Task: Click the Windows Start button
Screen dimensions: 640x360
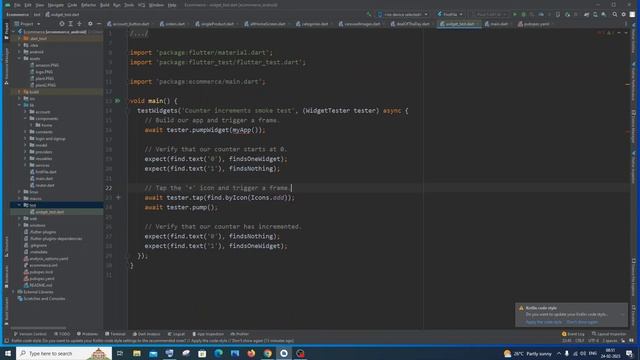Action: [x=8, y=353]
